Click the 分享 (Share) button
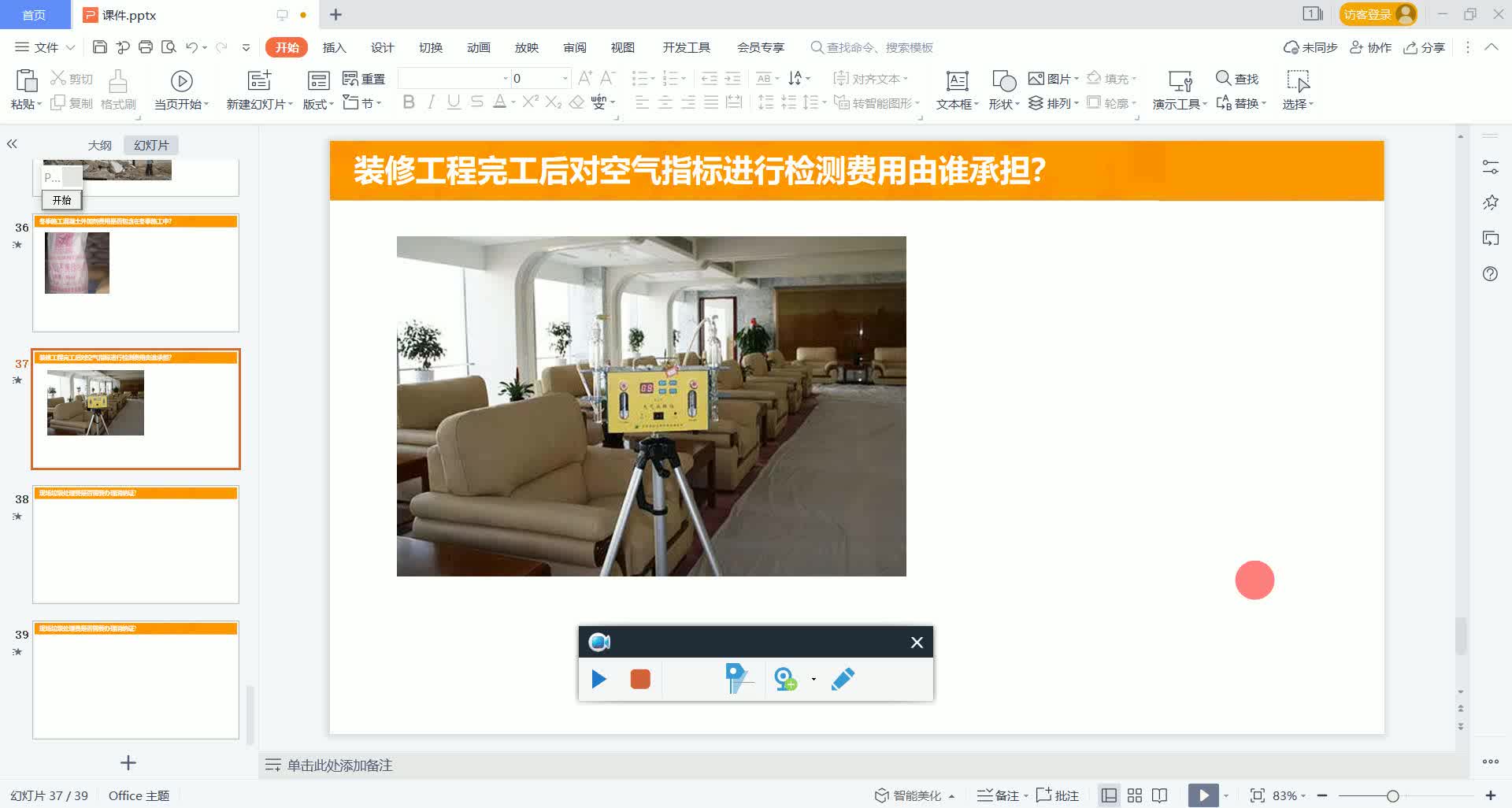Screen dimensions: 1512x808 pos(1425,47)
